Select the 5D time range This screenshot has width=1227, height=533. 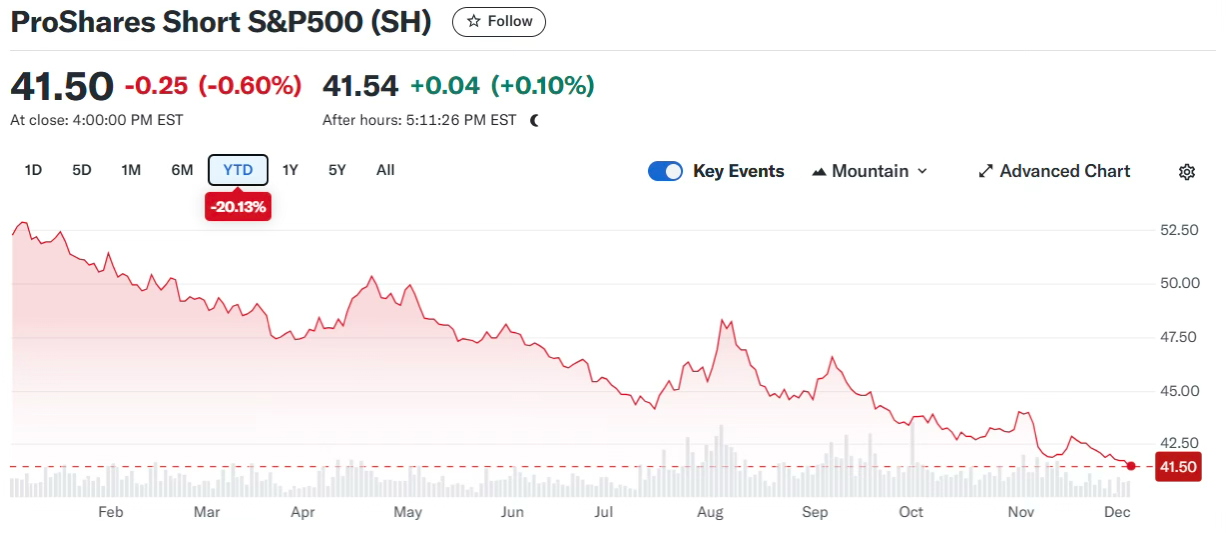(82, 170)
